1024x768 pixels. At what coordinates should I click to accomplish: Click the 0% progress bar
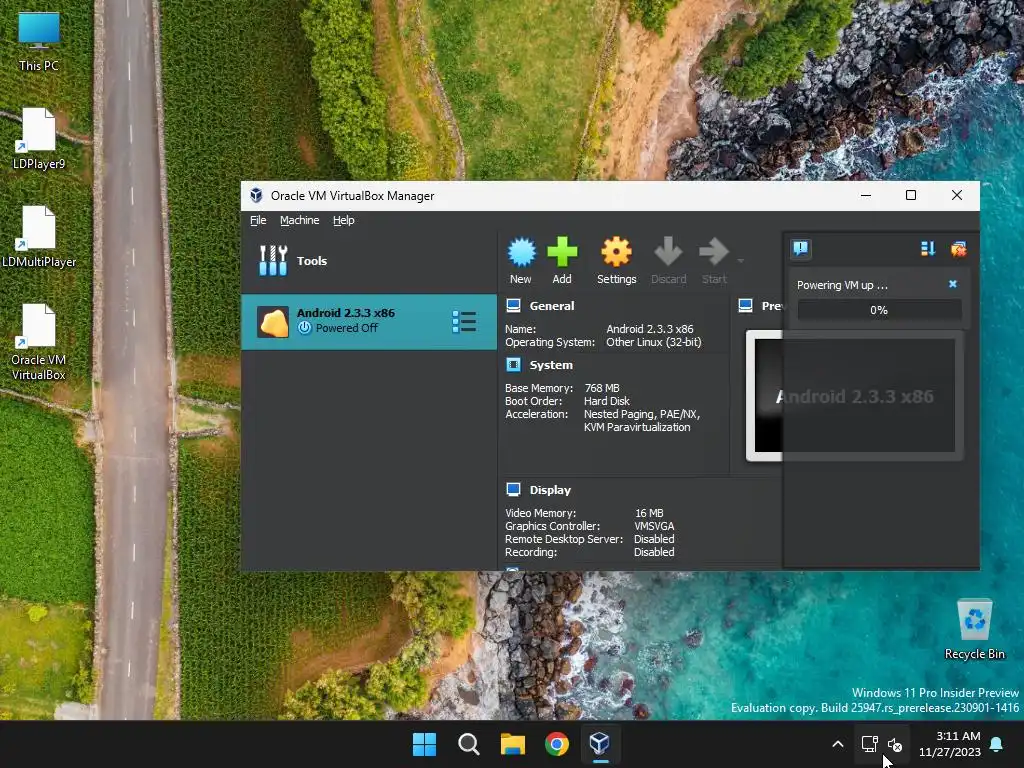(x=879, y=310)
